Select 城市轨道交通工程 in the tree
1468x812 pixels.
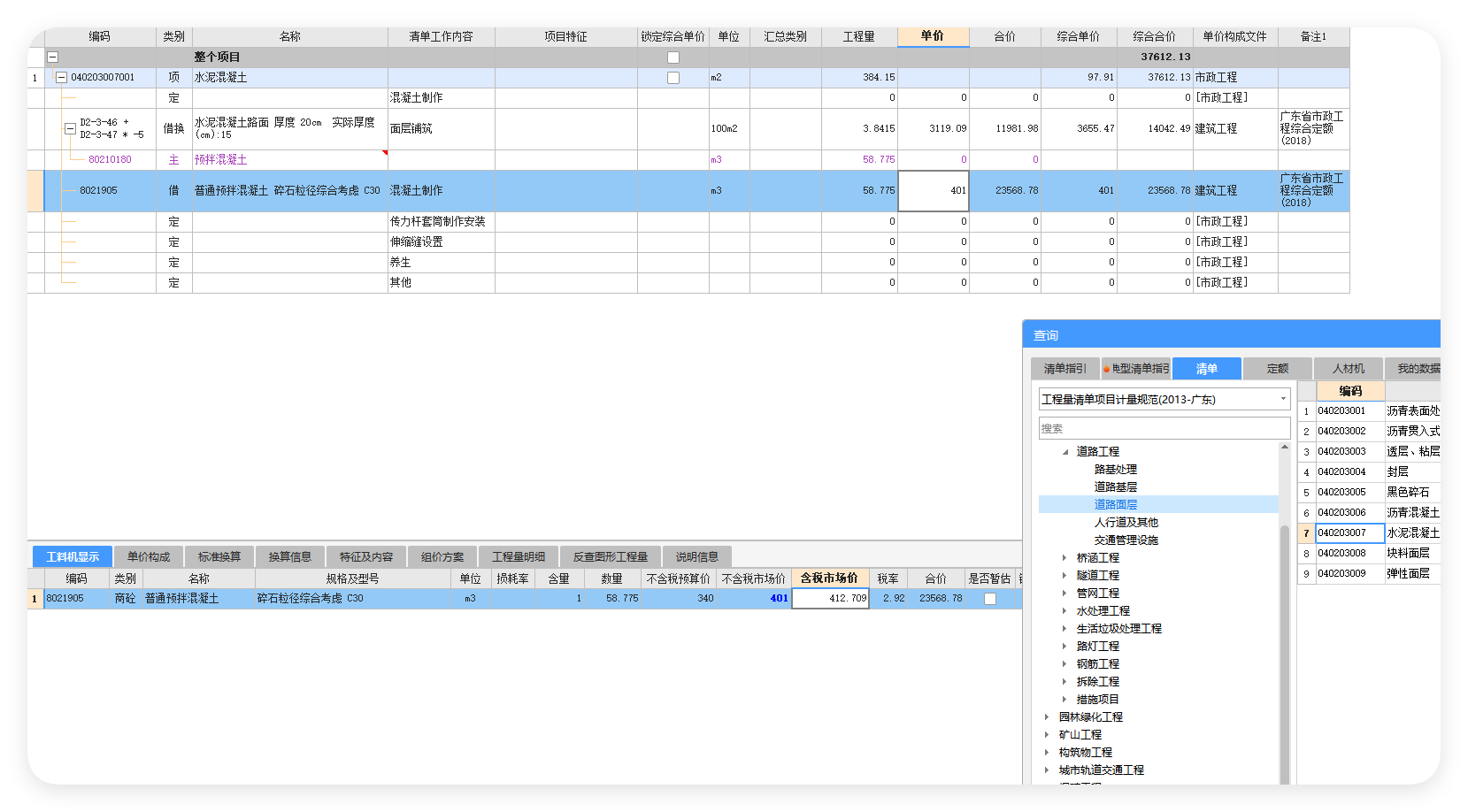click(x=1101, y=770)
